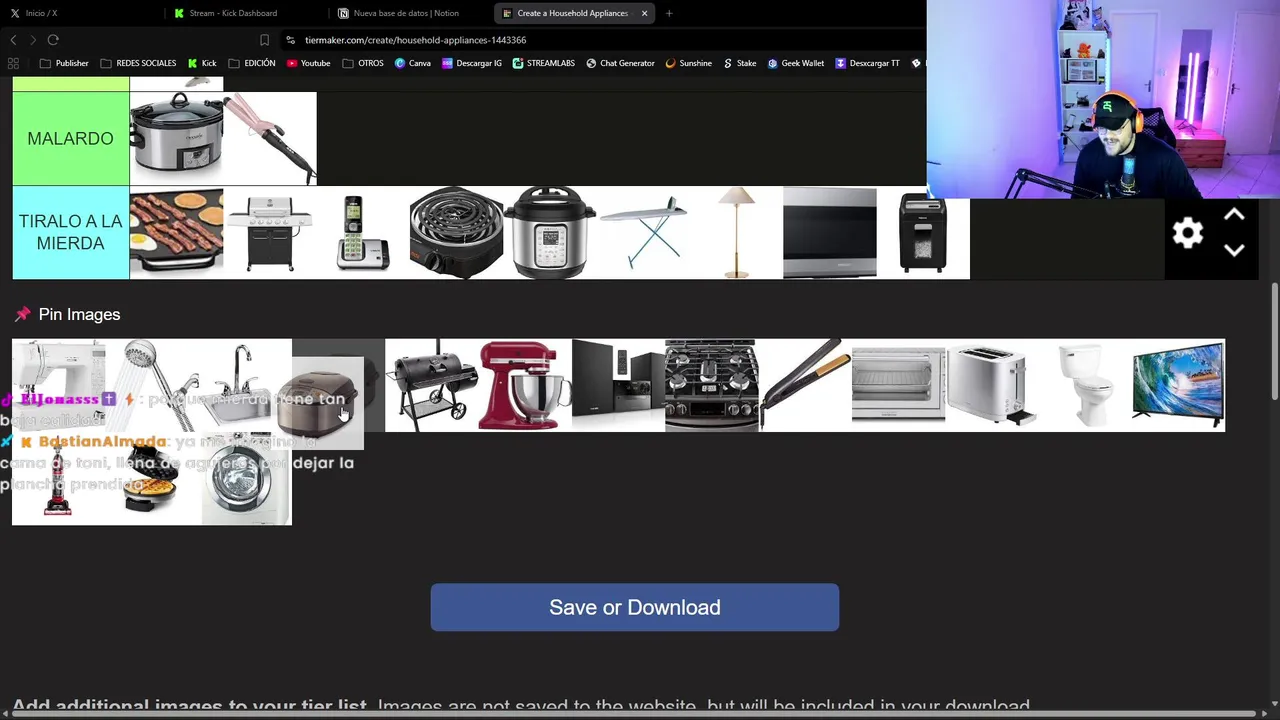Switch to the Stream - Kick Dashboard tab
This screenshot has width=1280, height=720.
coord(246,13)
